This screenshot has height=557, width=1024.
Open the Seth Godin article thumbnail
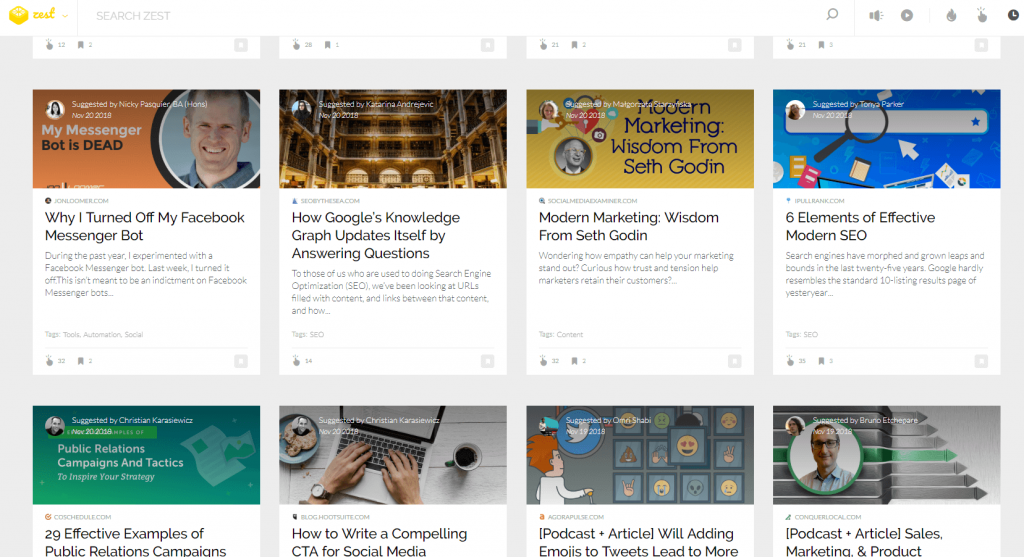(640, 138)
